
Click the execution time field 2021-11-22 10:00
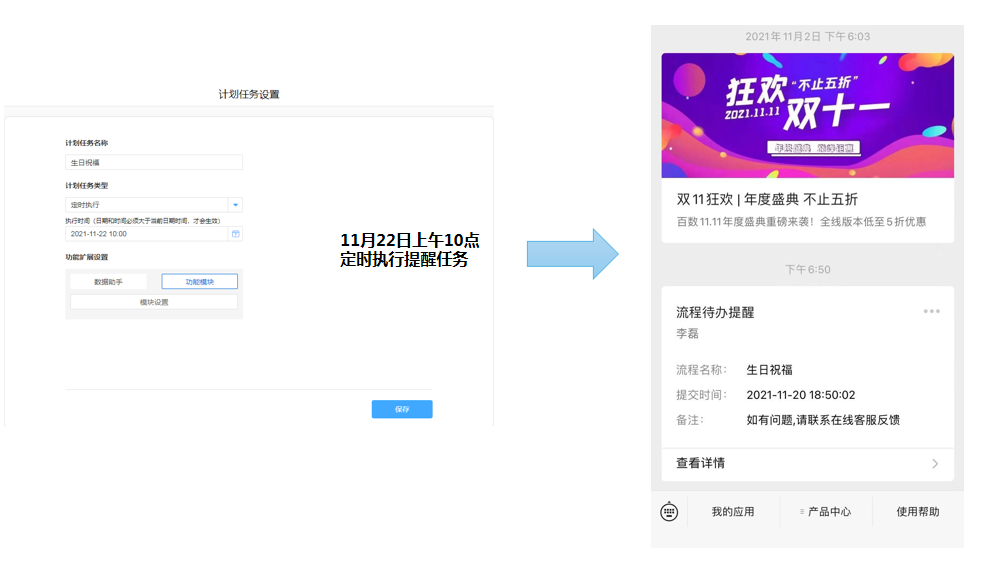point(146,233)
